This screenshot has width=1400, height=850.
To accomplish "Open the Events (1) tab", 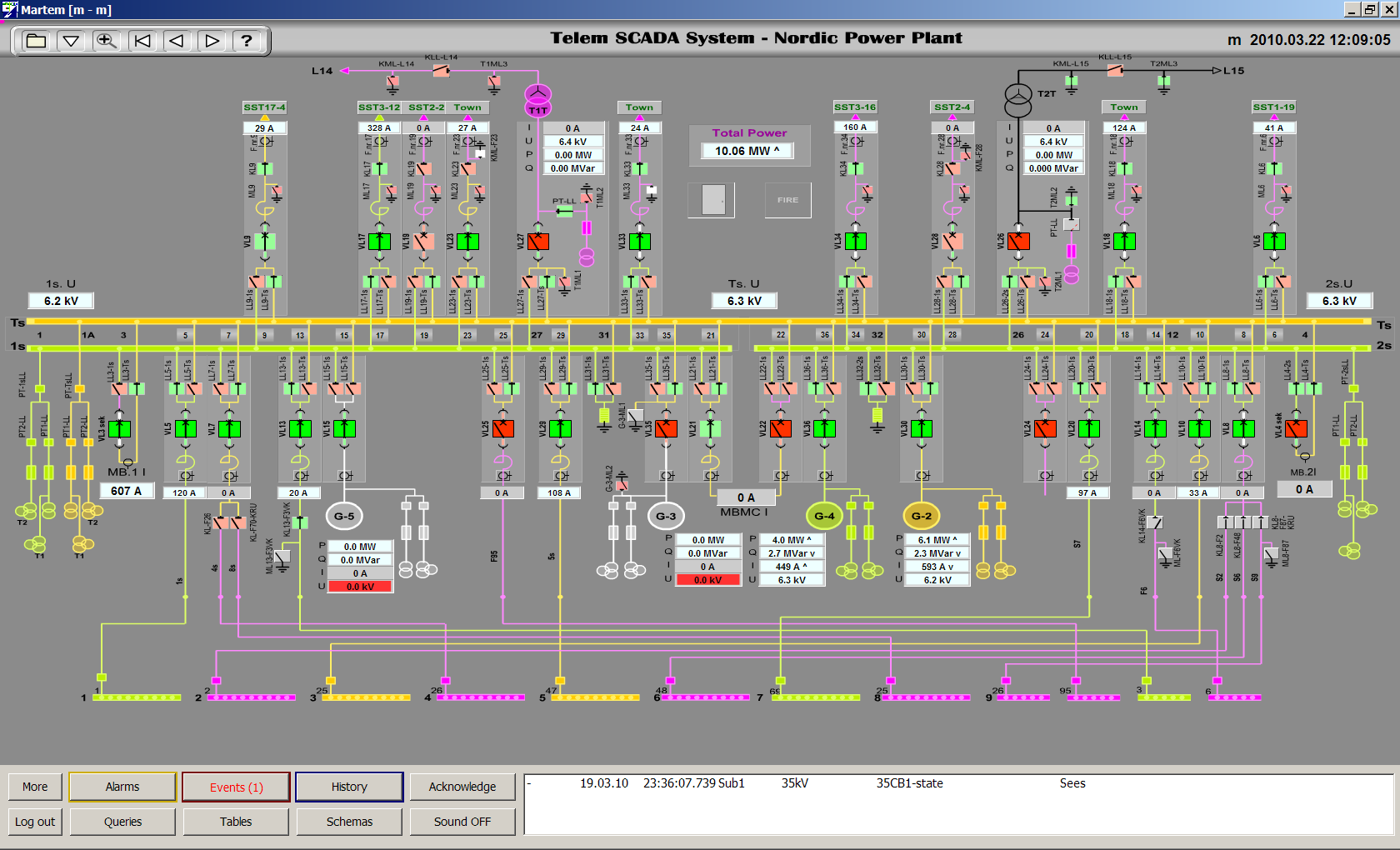I will point(236,787).
